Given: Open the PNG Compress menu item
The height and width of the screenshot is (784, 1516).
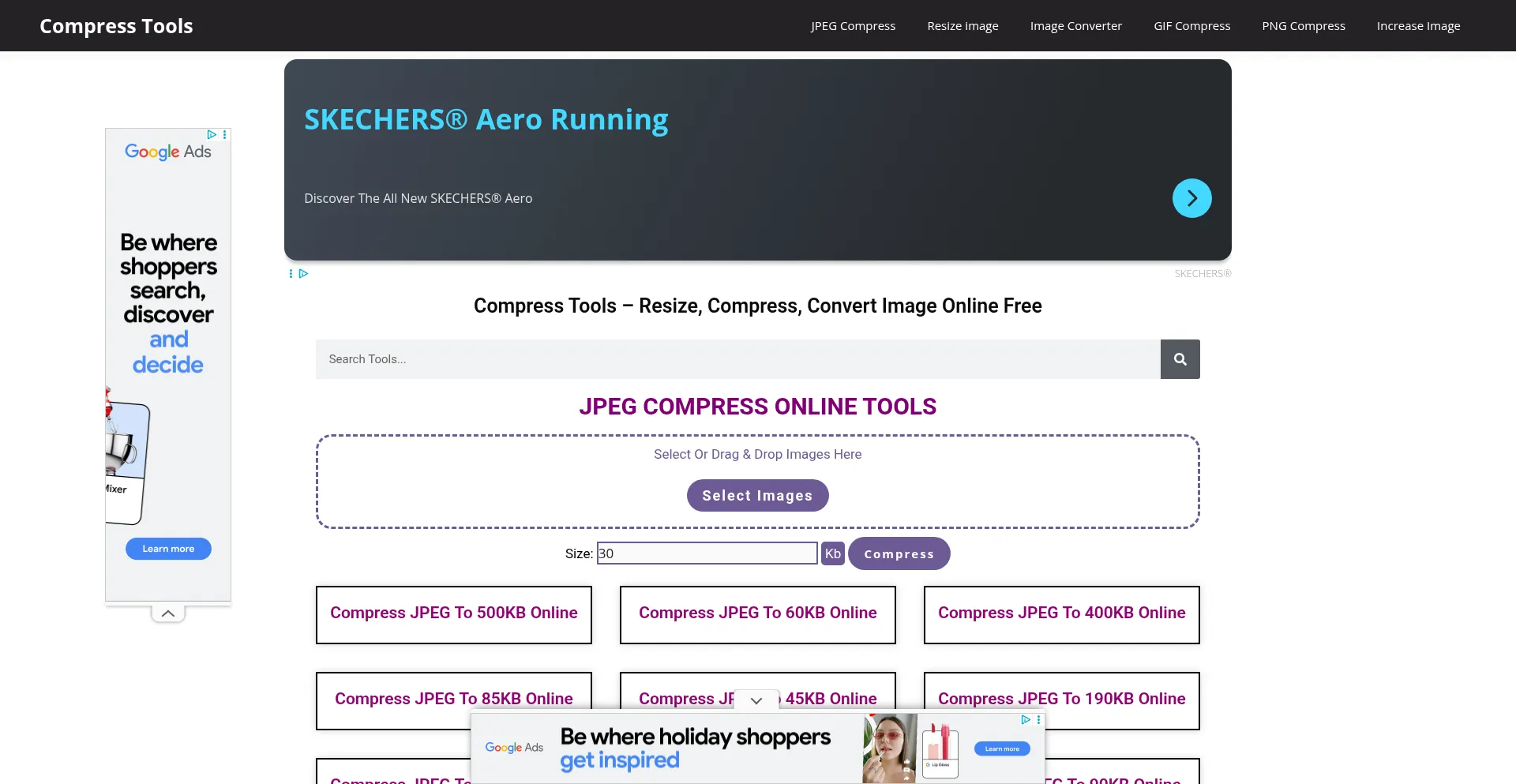Looking at the screenshot, I should pos(1303,26).
